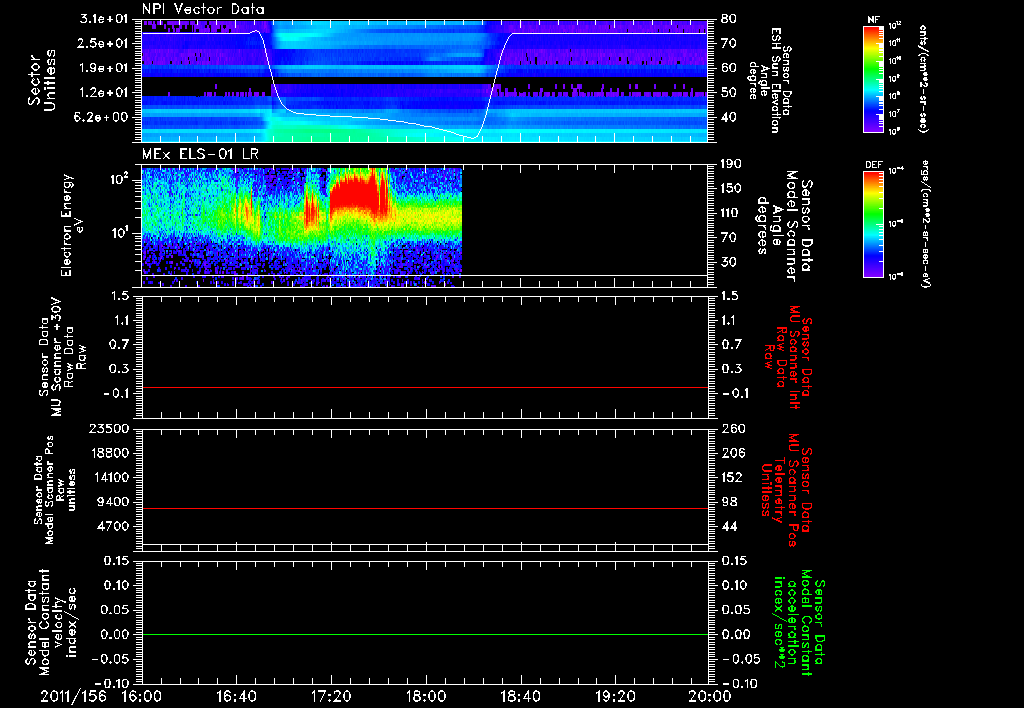Click the "260" telemetry tick label
The height and width of the screenshot is (708, 1024).
[732, 429]
